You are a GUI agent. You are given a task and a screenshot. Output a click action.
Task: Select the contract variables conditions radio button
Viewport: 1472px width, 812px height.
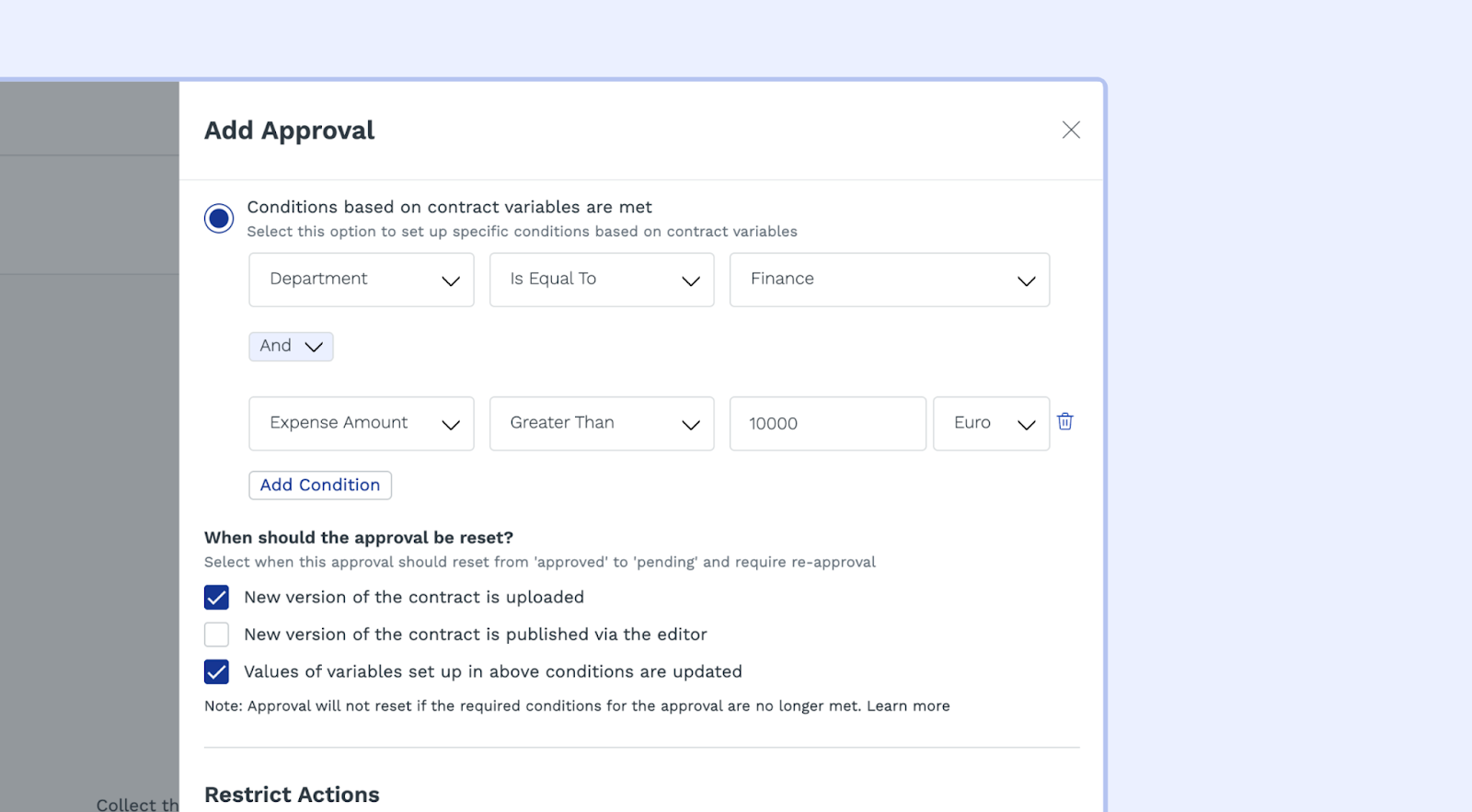(219, 218)
